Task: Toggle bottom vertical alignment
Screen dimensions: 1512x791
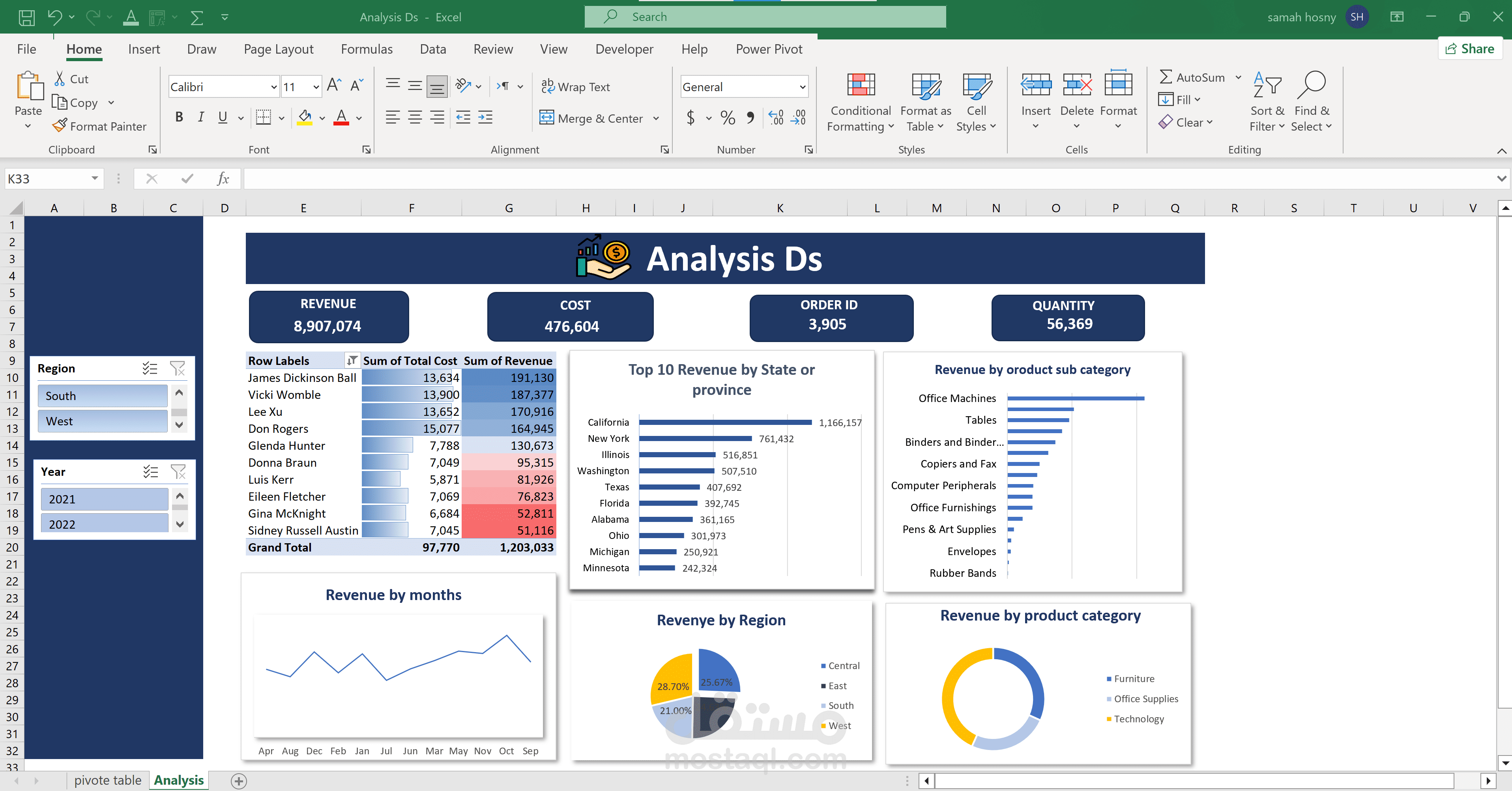Action: (x=437, y=86)
